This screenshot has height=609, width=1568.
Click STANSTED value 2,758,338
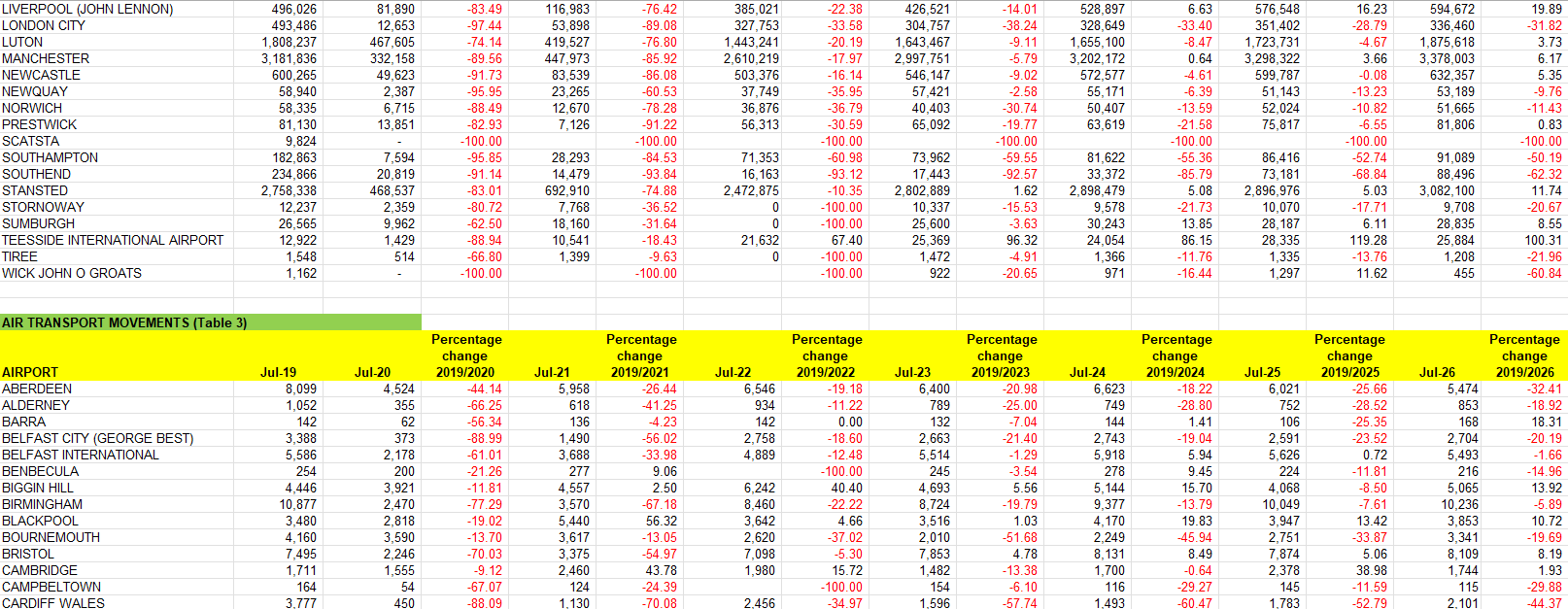point(289,190)
